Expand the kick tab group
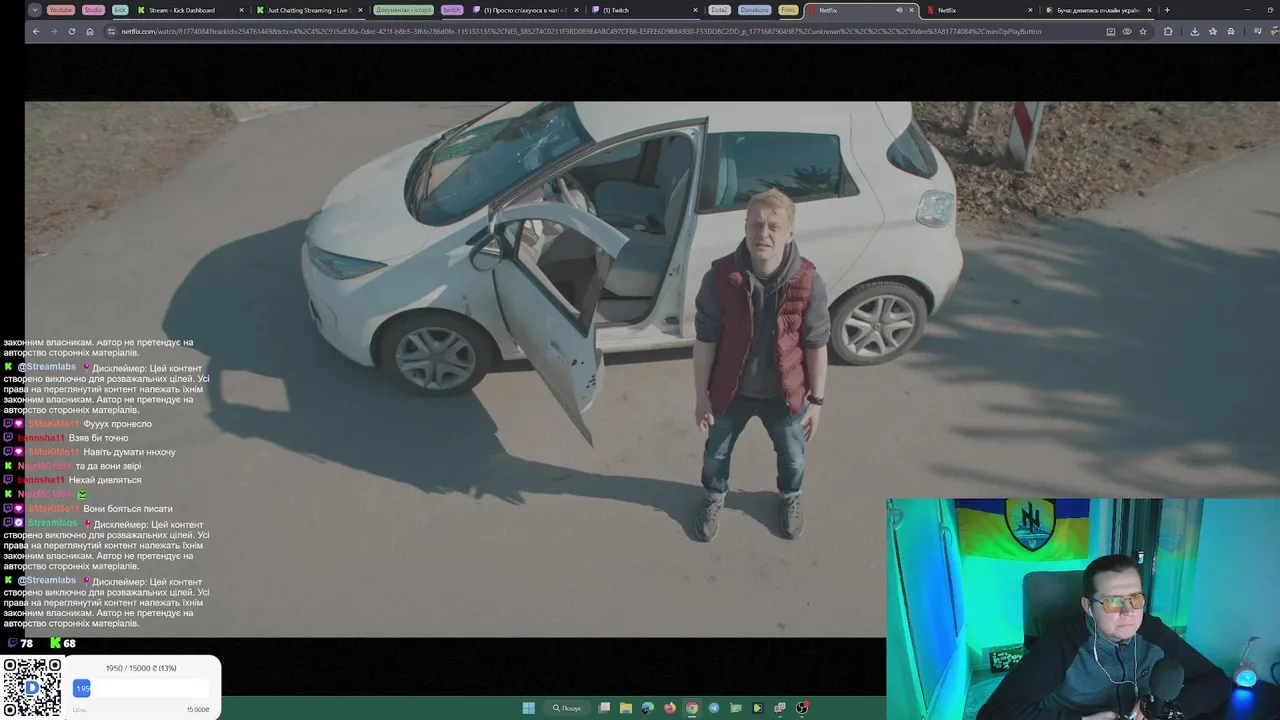The width and height of the screenshot is (1280, 720). pos(120,10)
